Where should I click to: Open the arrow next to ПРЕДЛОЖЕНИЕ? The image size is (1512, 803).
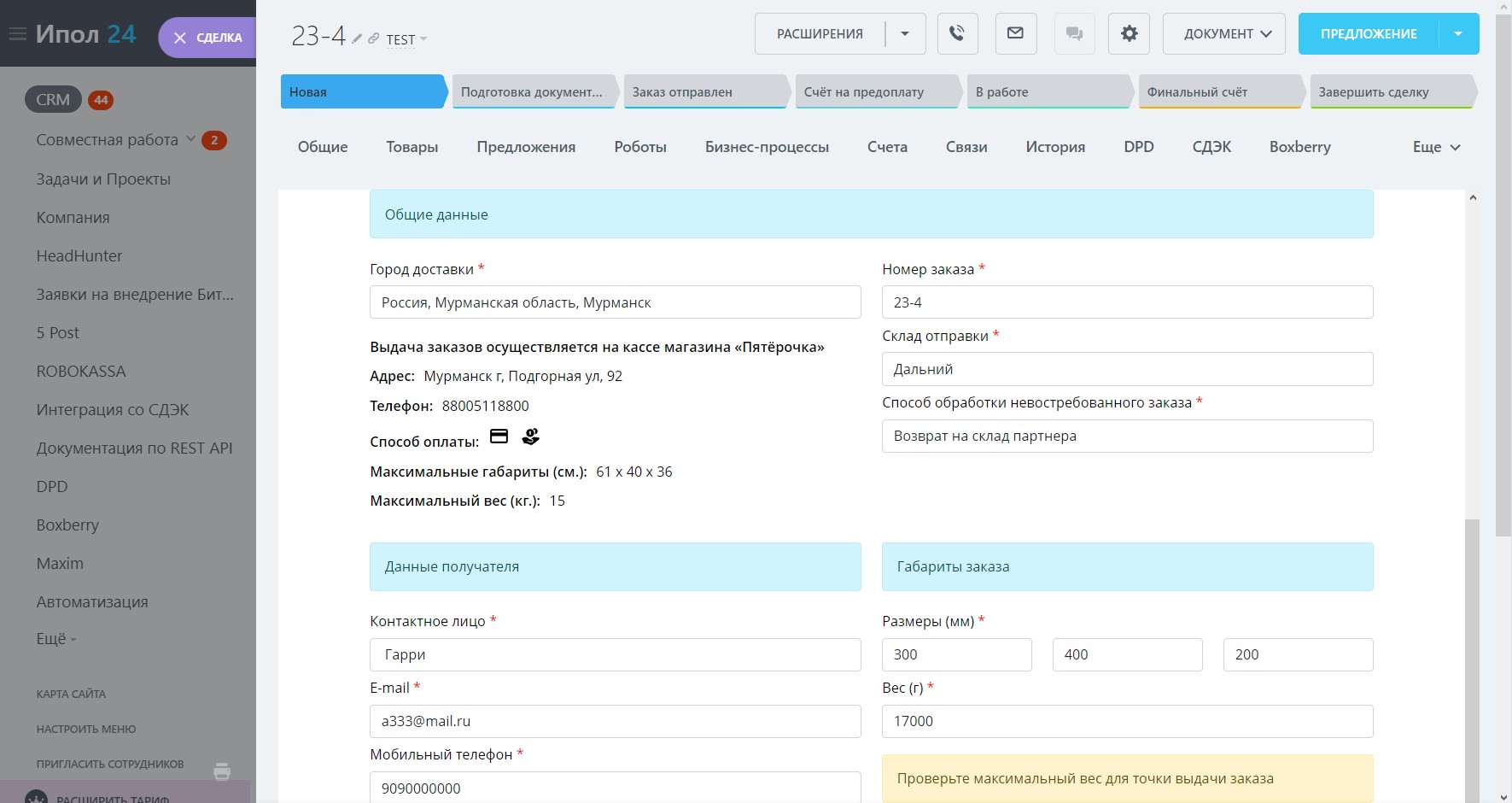click(1458, 34)
